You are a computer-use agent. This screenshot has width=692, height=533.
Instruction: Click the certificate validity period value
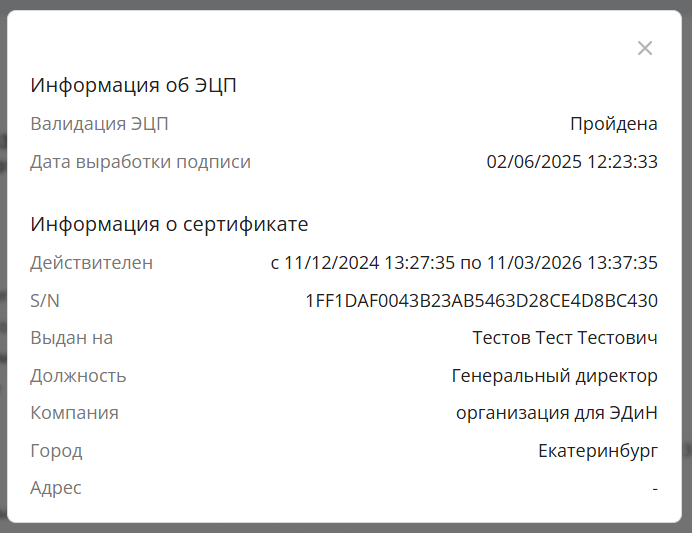pyautogui.click(x=464, y=263)
